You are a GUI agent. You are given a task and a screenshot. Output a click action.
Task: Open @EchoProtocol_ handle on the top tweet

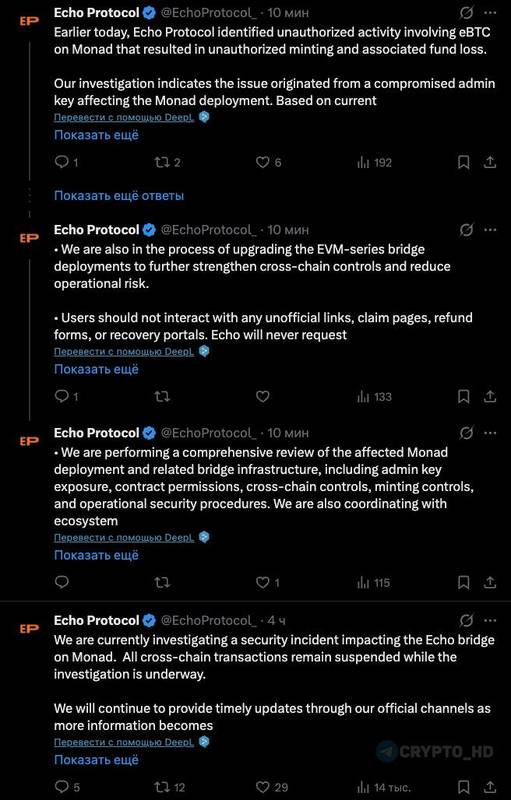click(209, 13)
